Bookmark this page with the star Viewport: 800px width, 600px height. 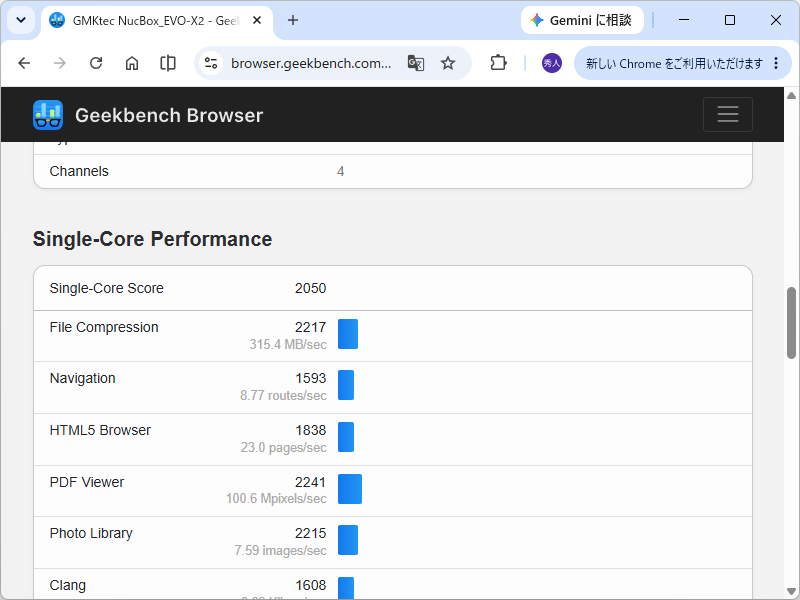pyautogui.click(x=448, y=63)
